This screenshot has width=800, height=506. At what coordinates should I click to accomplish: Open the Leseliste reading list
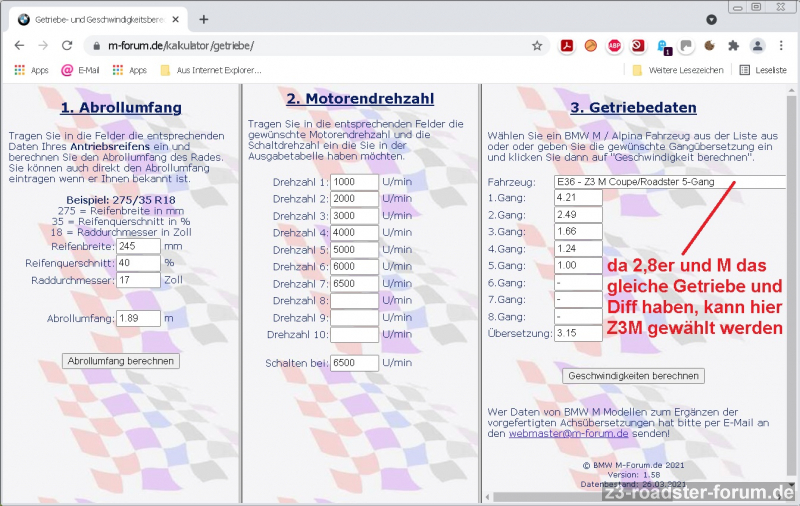pos(764,70)
